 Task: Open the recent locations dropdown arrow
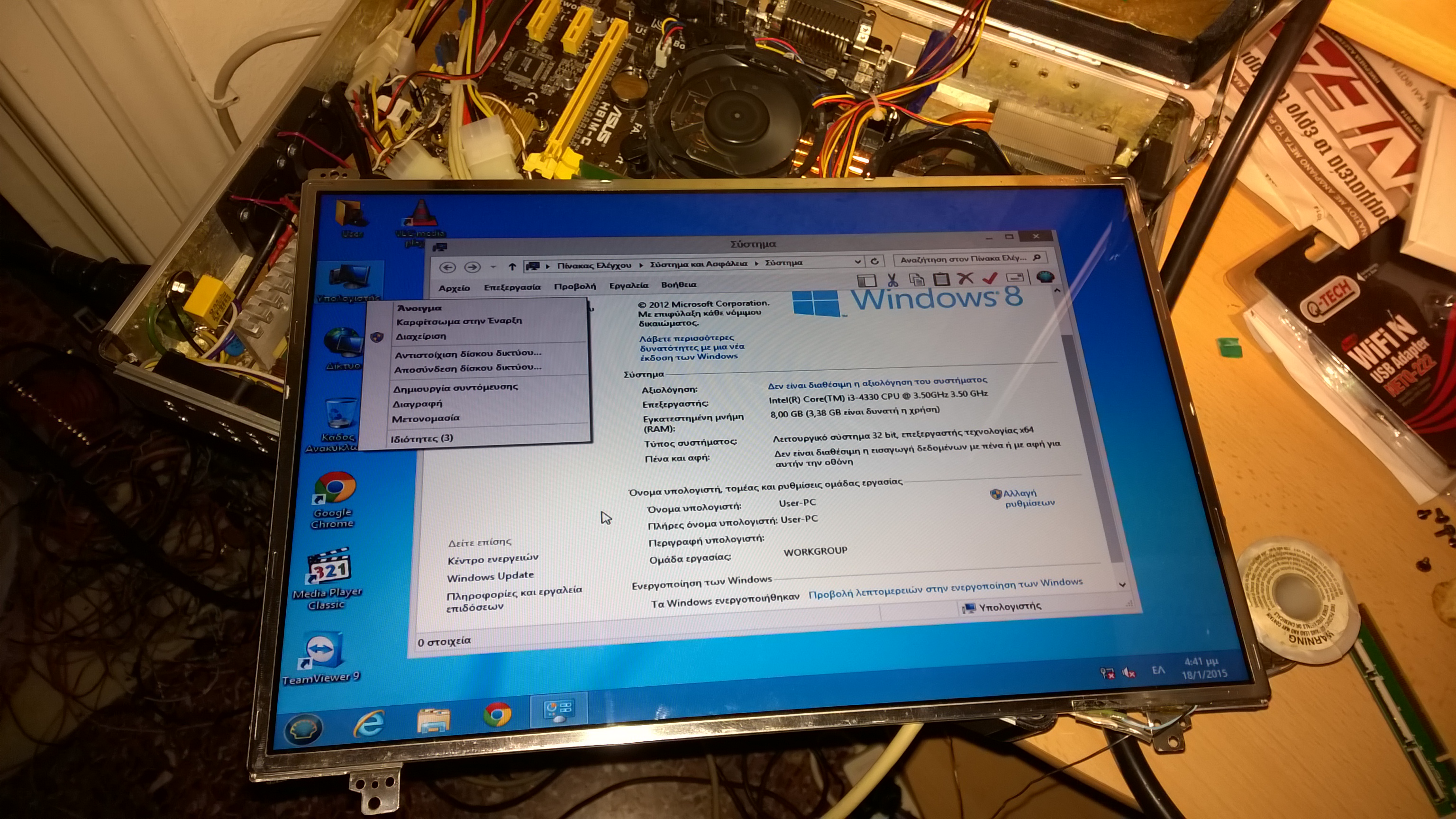493,267
